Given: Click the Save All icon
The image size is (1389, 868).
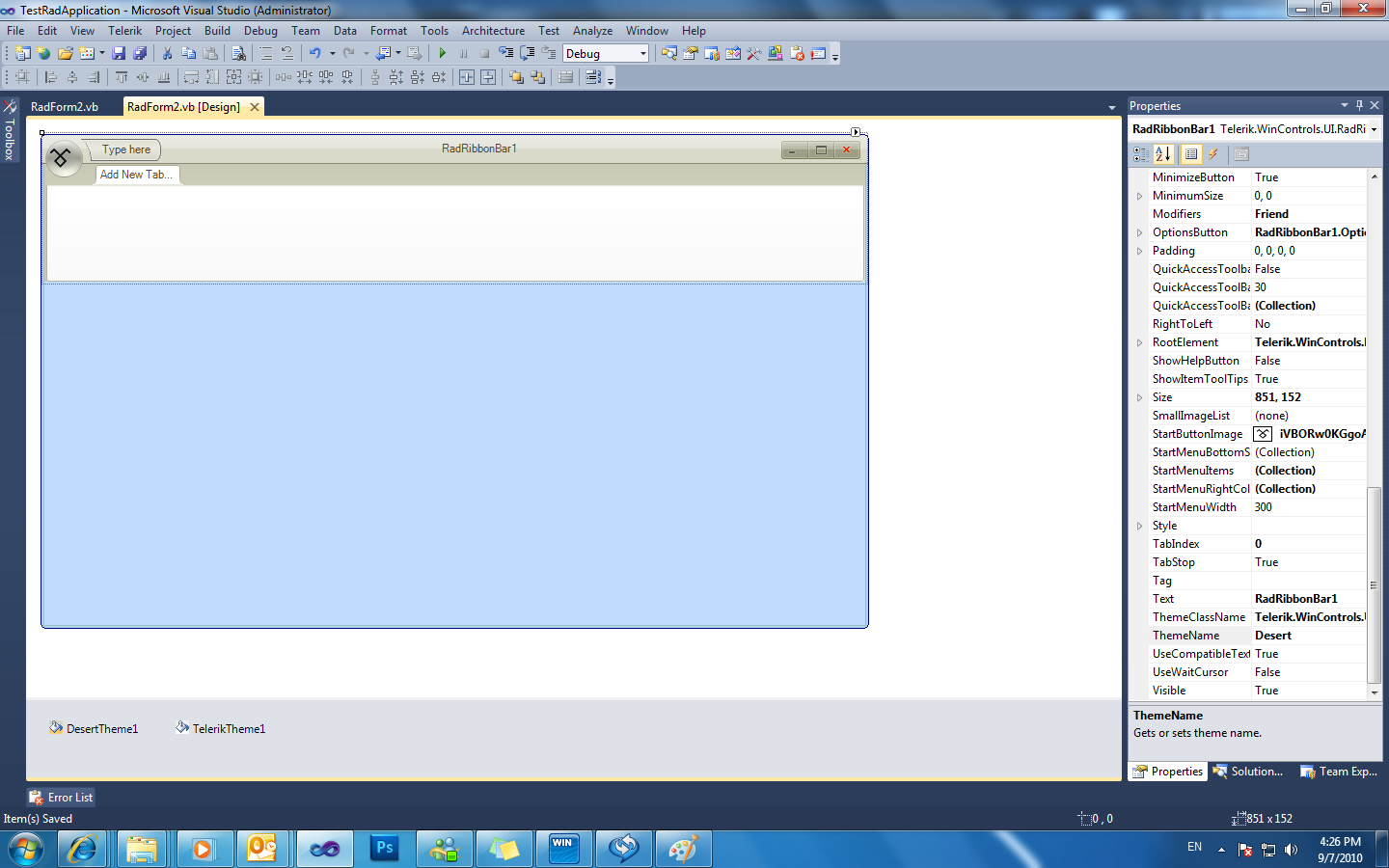Looking at the screenshot, I should point(140,54).
